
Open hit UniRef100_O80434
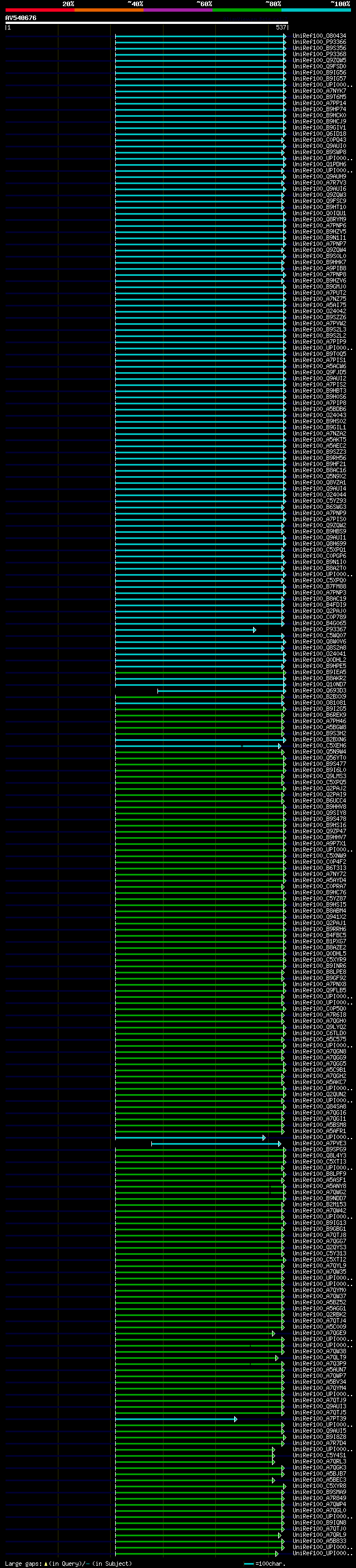coord(319,36)
